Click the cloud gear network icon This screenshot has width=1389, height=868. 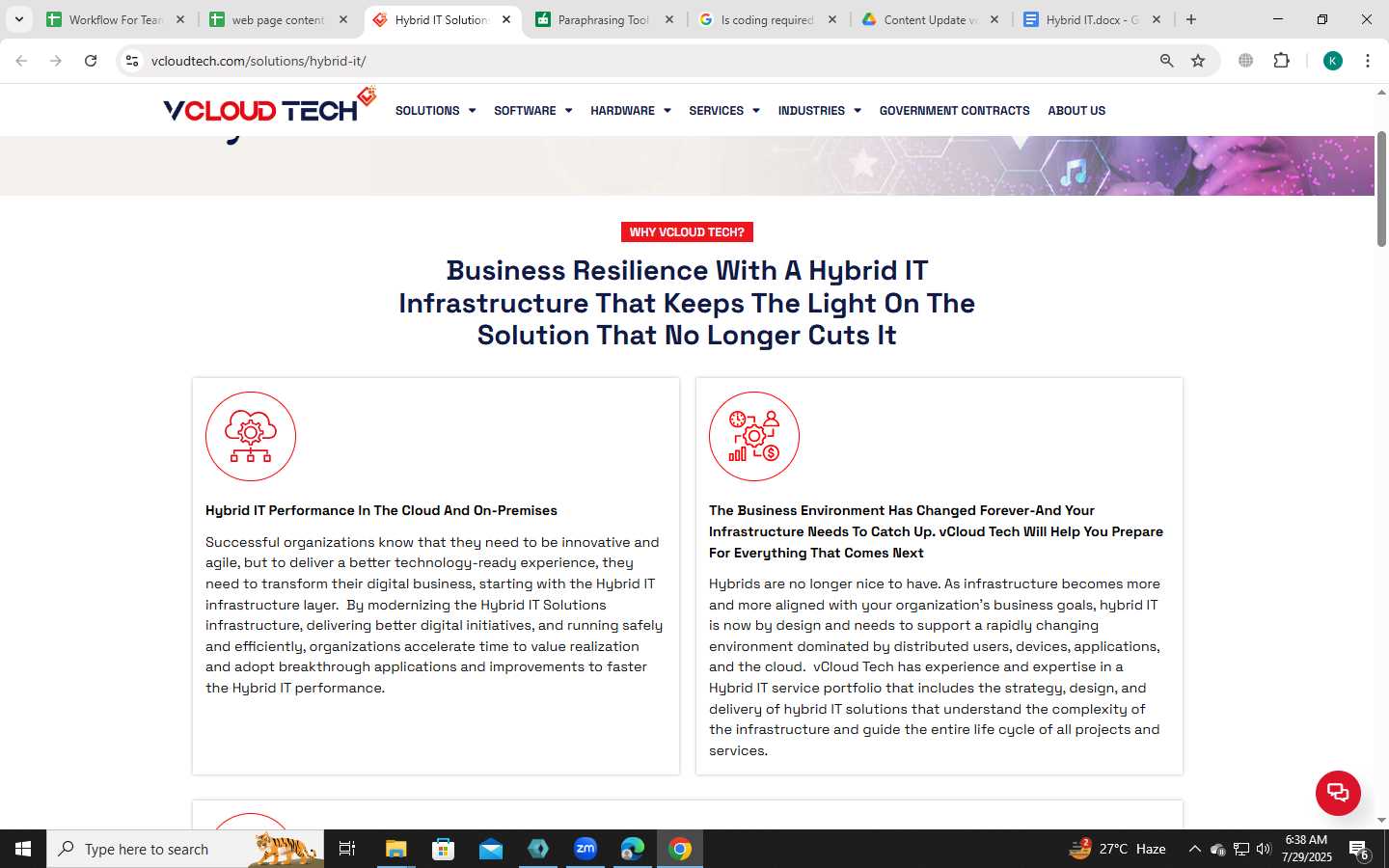[x=251, y=436]
